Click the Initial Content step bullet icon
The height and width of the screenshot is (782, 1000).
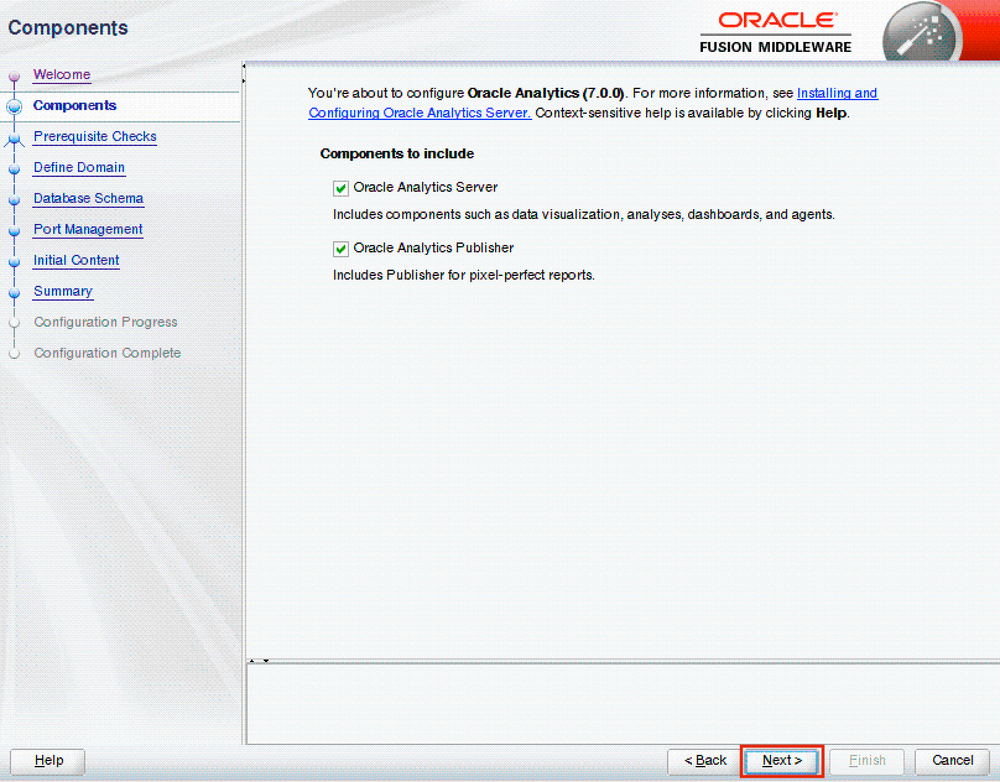click(14, 262)
